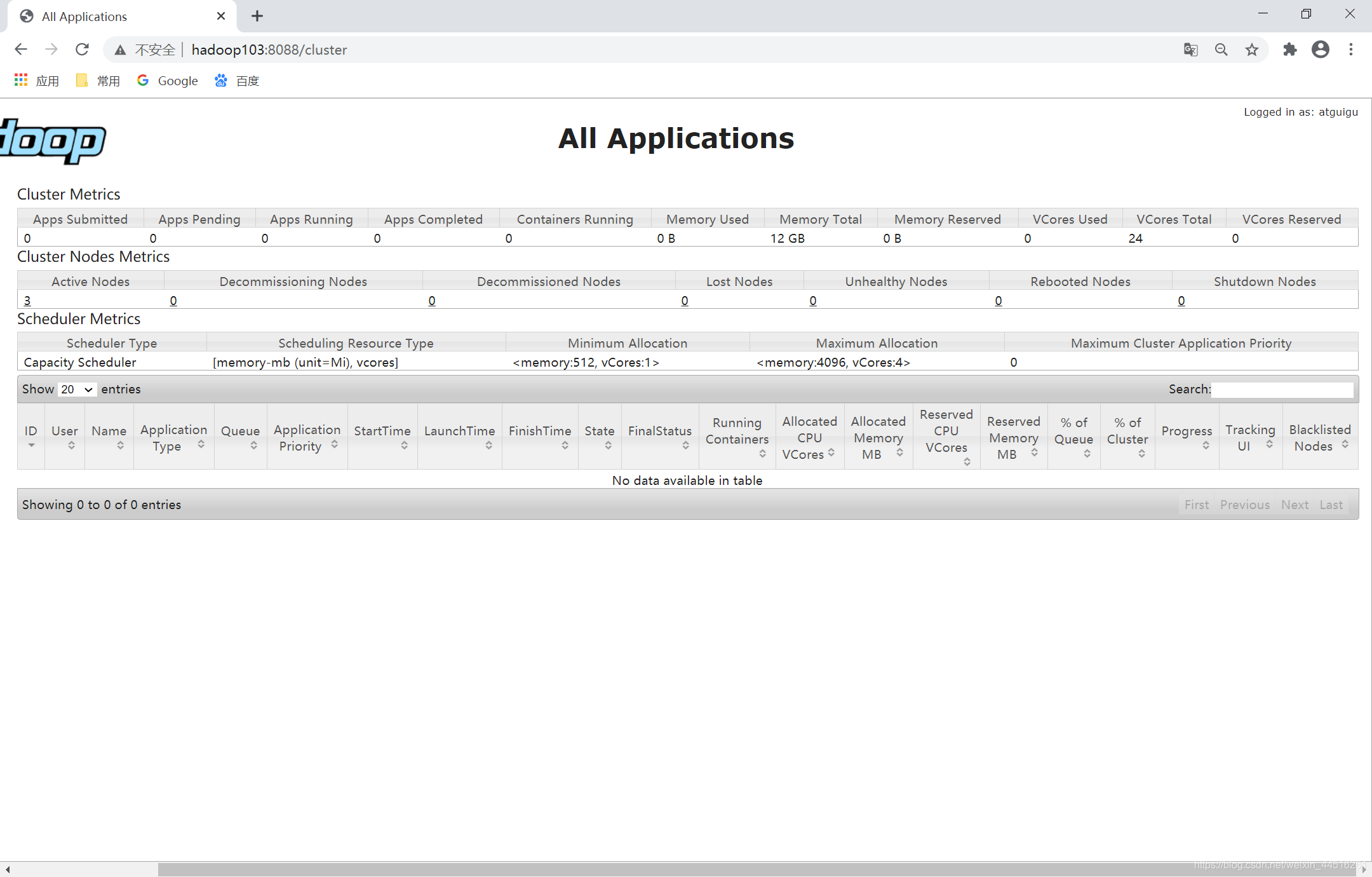The image size is (1372, 877).
Task: Sort table by State column
Action: click(x=600, y=437)
